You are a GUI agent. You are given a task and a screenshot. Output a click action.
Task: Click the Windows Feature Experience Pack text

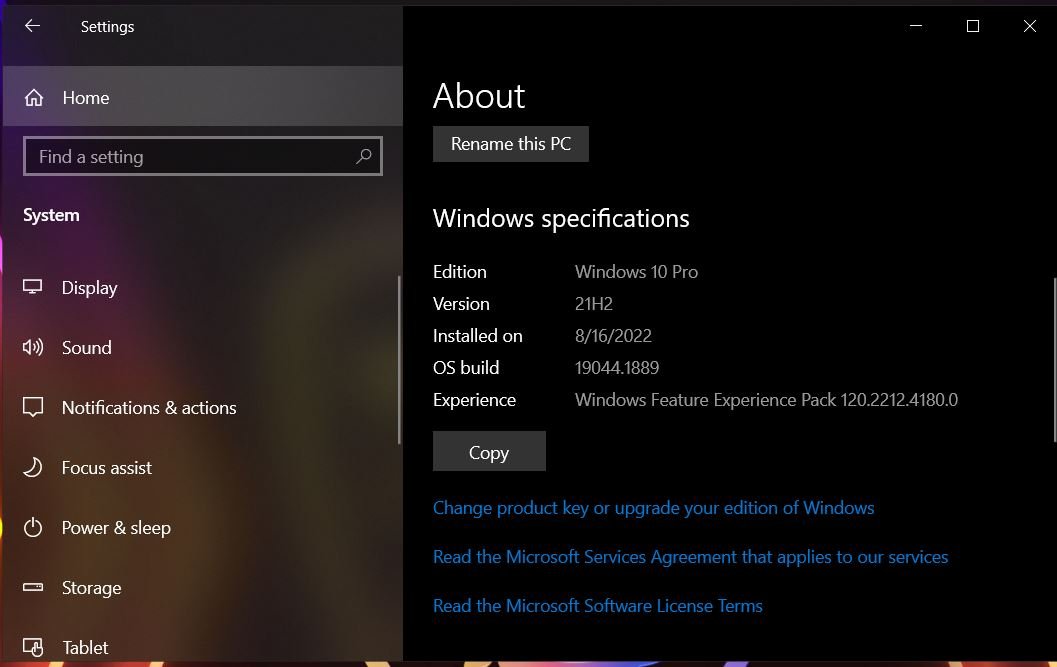point(766,400)
